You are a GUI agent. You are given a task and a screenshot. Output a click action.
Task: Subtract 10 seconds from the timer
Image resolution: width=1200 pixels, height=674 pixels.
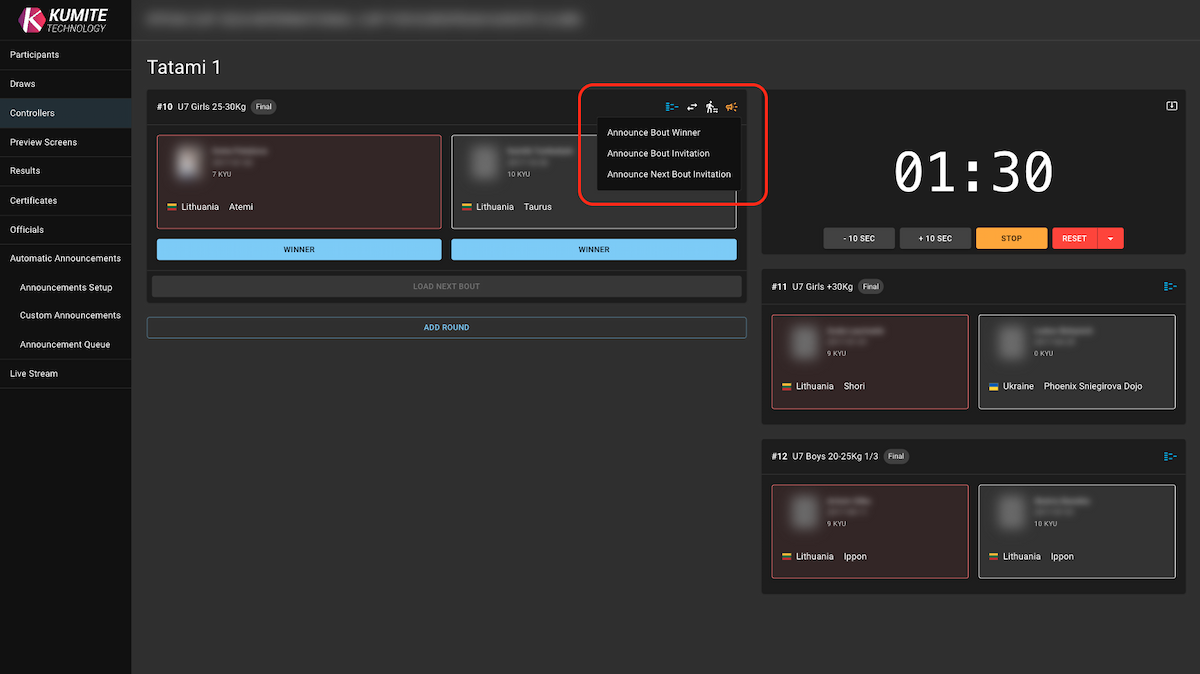[858, 239]
